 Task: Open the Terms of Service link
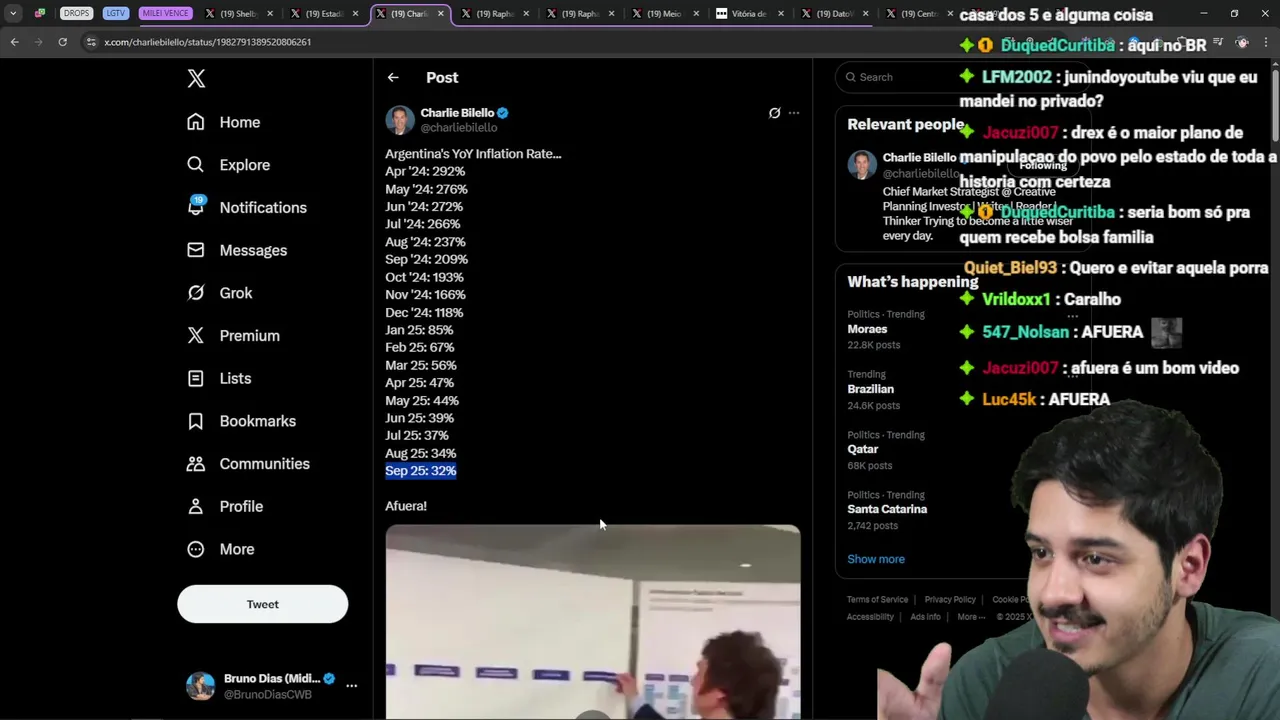[x=877, y=600]
